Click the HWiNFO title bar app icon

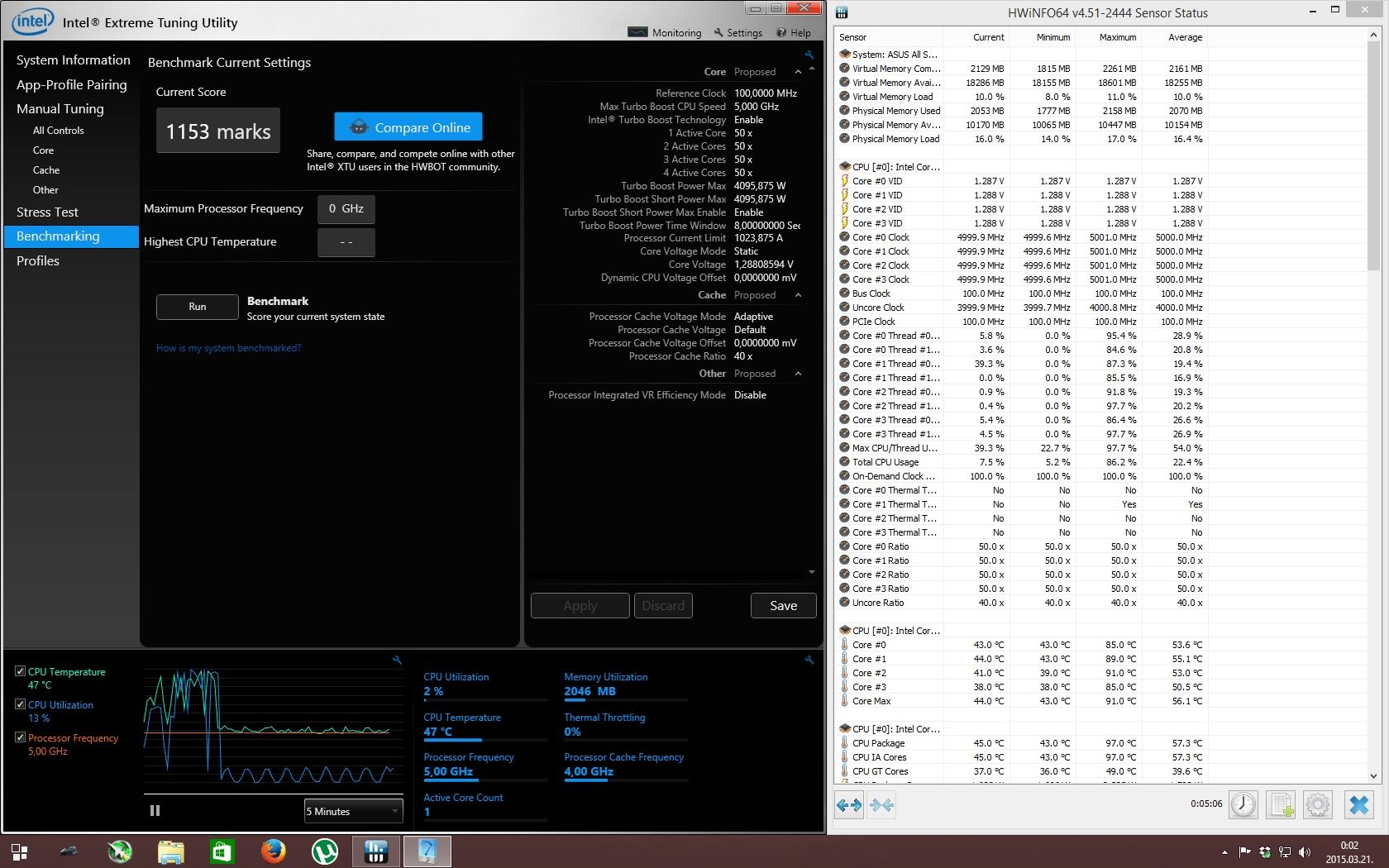coord(842,12)
